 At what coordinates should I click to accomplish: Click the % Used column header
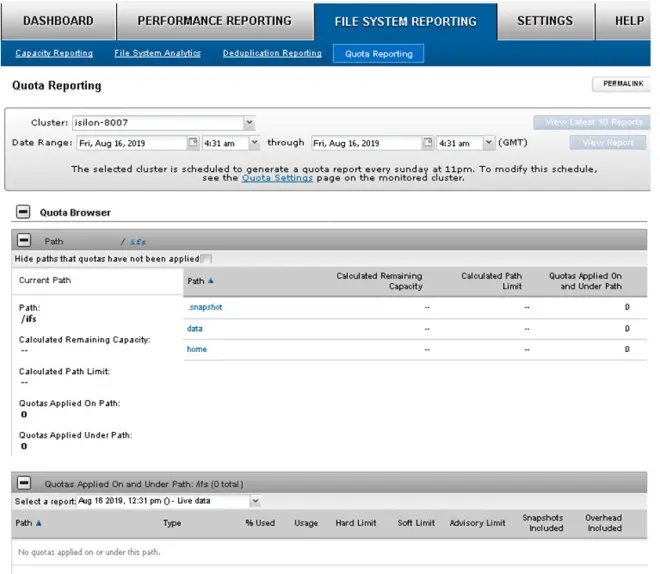(260, 523)
